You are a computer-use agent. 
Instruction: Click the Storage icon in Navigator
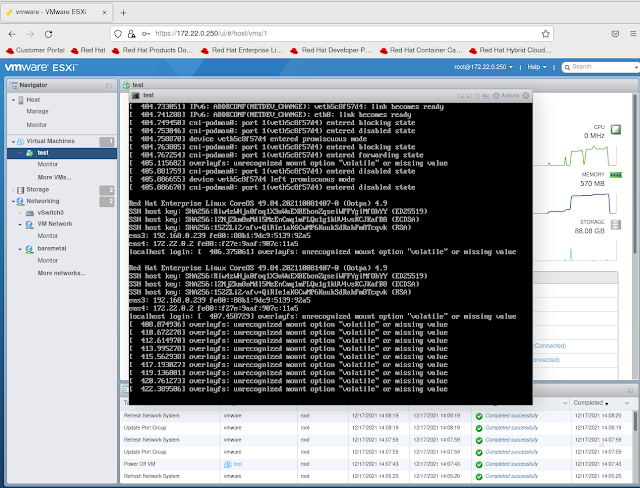pos(20,190)
